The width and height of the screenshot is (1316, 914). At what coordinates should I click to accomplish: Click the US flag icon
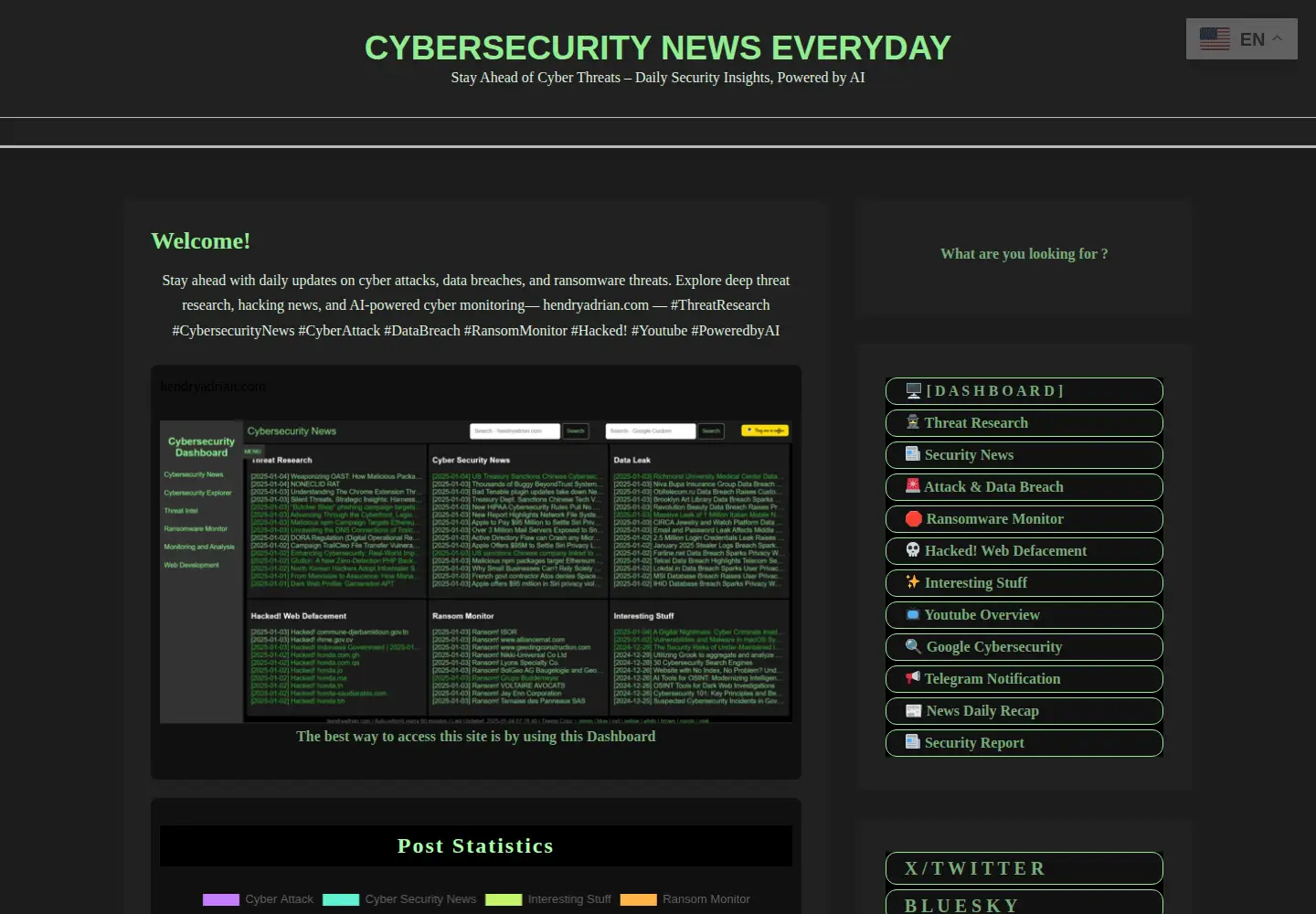tap(1215, 39)
